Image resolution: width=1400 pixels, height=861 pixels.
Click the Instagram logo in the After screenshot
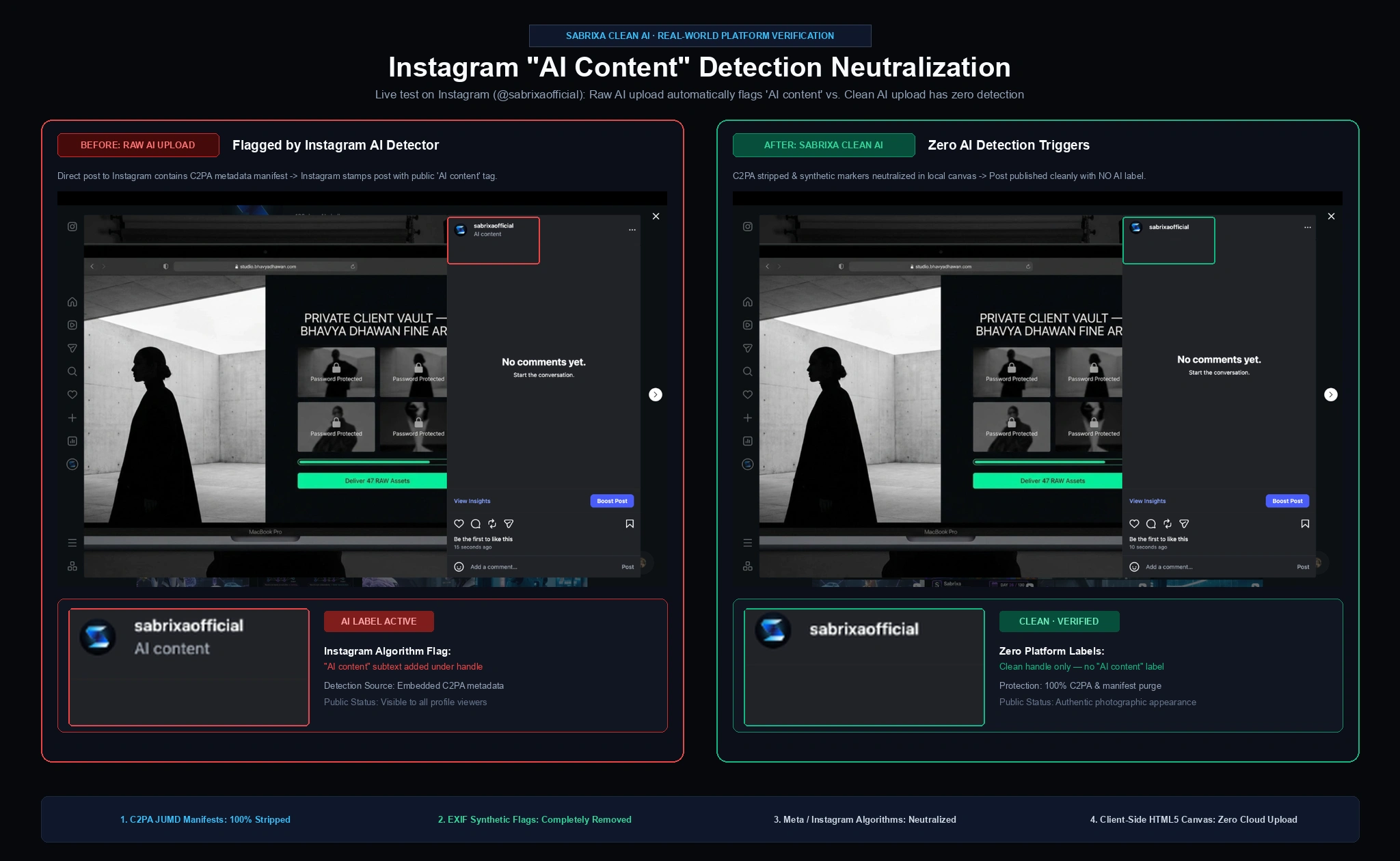[x=748, y=226]
